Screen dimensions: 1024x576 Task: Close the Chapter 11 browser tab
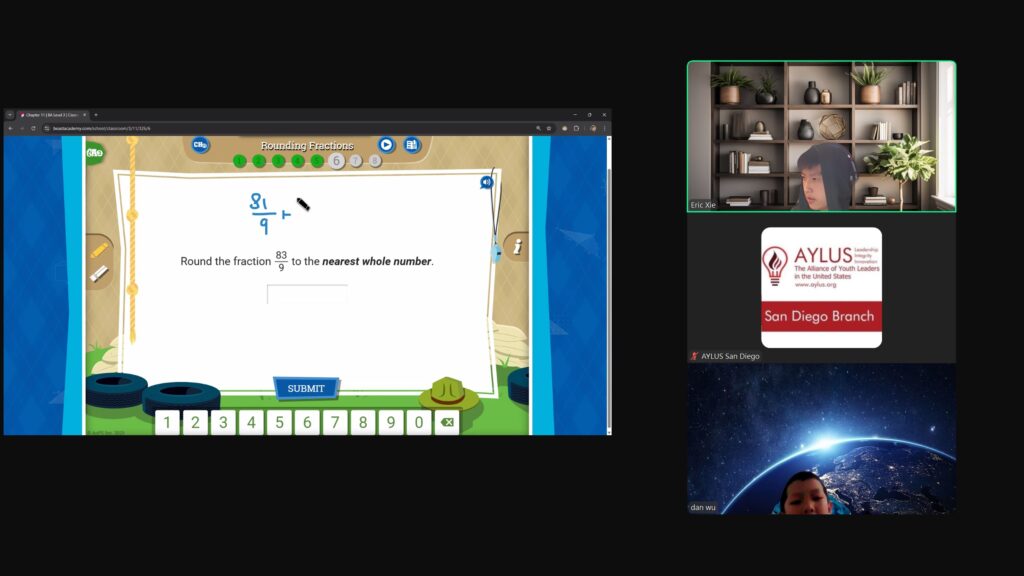(84, 115)
